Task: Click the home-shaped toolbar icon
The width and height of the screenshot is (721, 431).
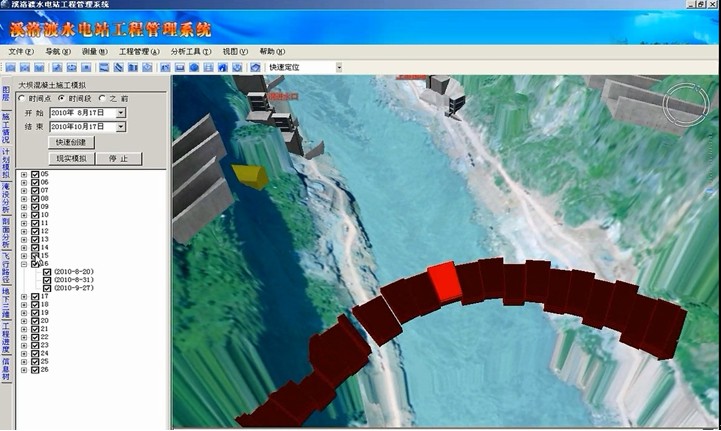Action: pyautogui.click(x=223, y=68)
